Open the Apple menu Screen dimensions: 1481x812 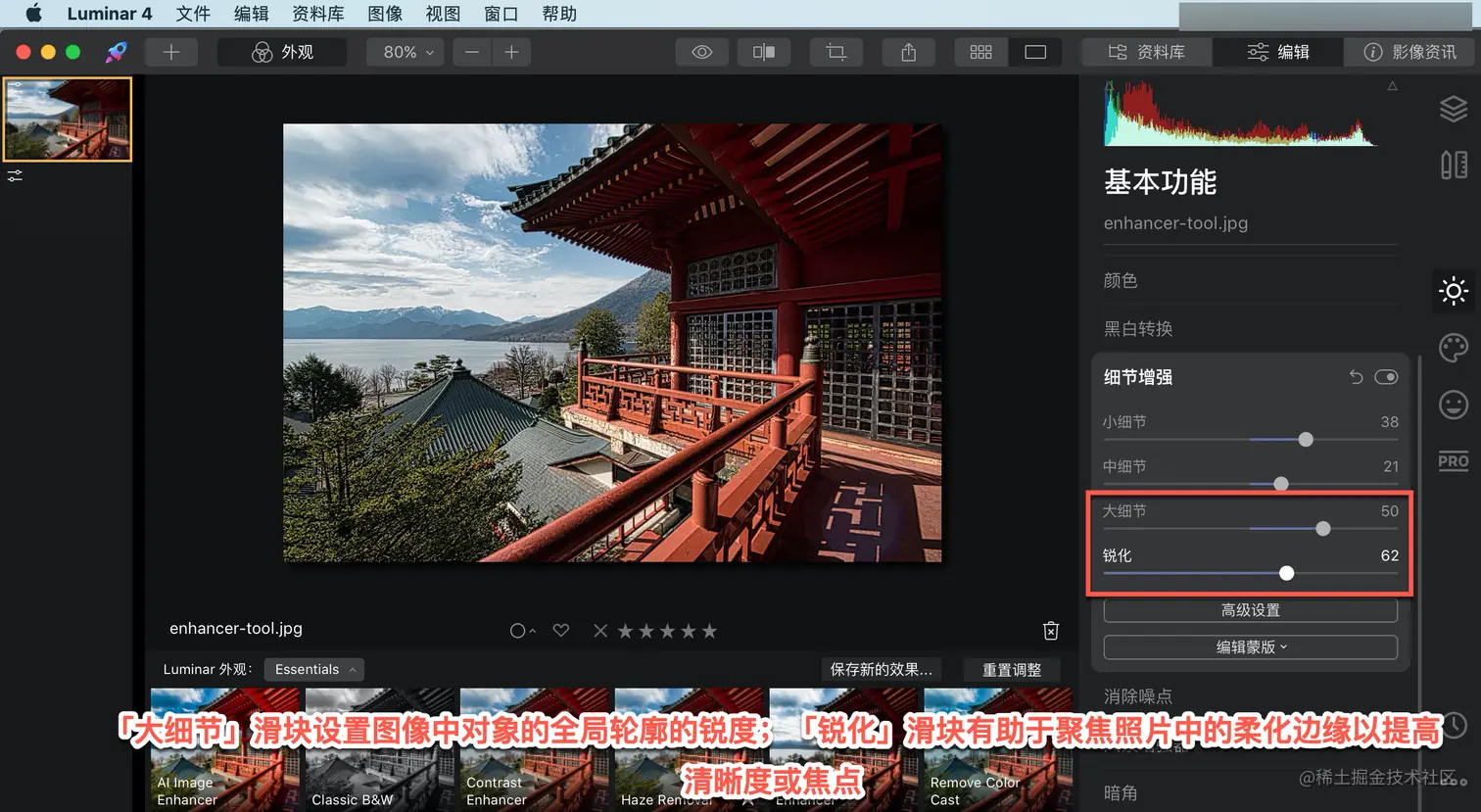(x=33, y=14)
